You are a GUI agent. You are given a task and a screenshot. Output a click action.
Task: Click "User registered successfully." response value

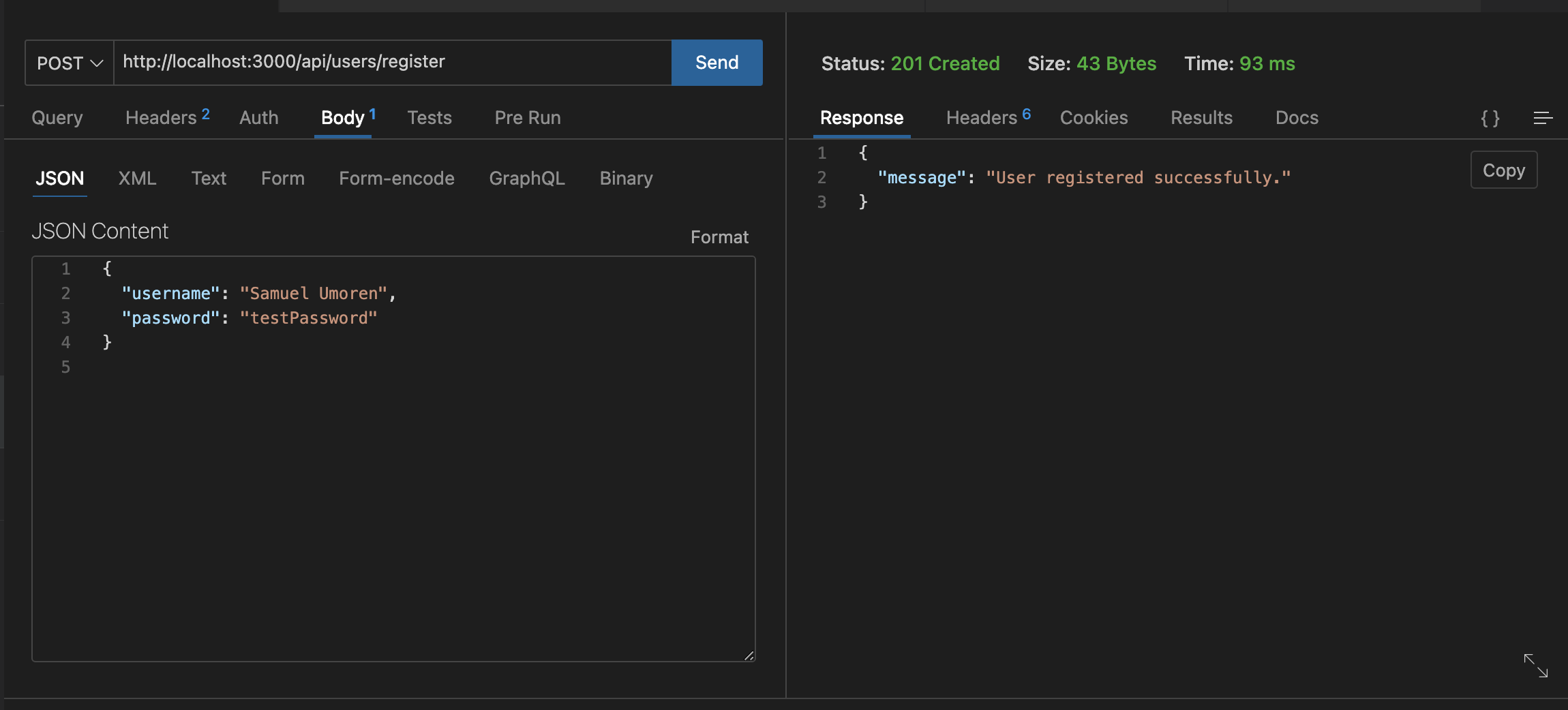click(1139, 178)
